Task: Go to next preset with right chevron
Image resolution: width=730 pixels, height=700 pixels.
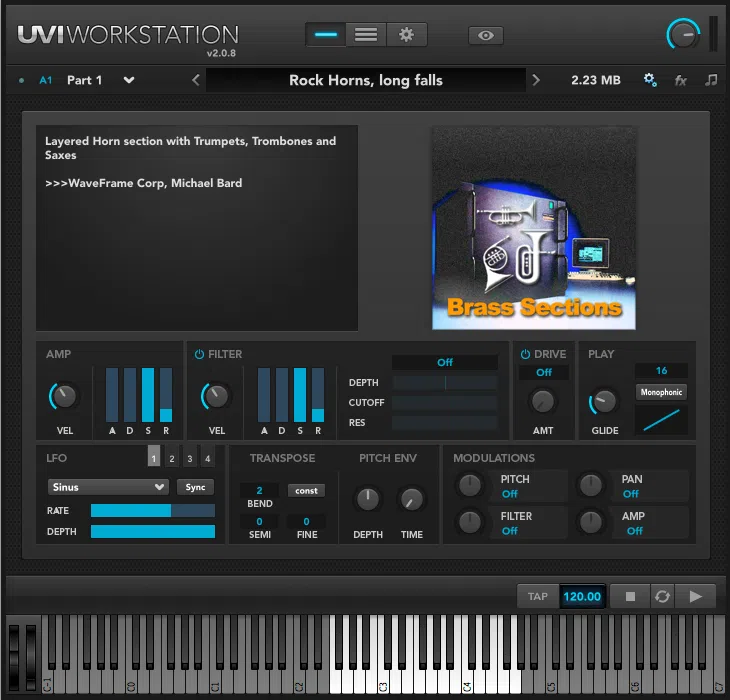Action: point(536,80)
